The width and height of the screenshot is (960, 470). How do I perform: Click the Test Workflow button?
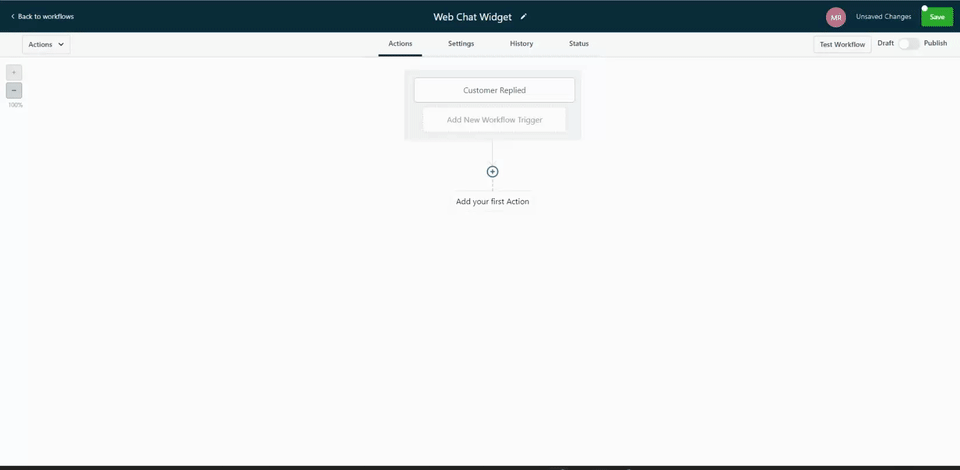point(842,44)
